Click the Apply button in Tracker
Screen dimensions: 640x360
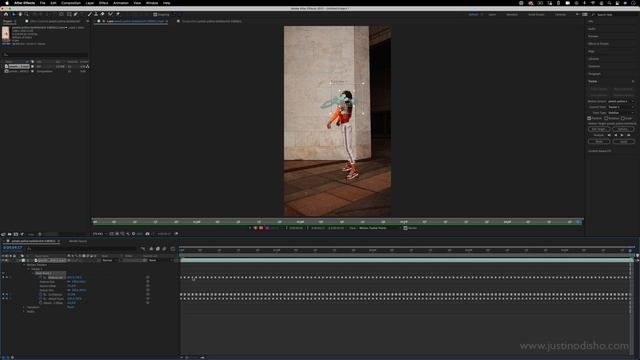point(623,141)
